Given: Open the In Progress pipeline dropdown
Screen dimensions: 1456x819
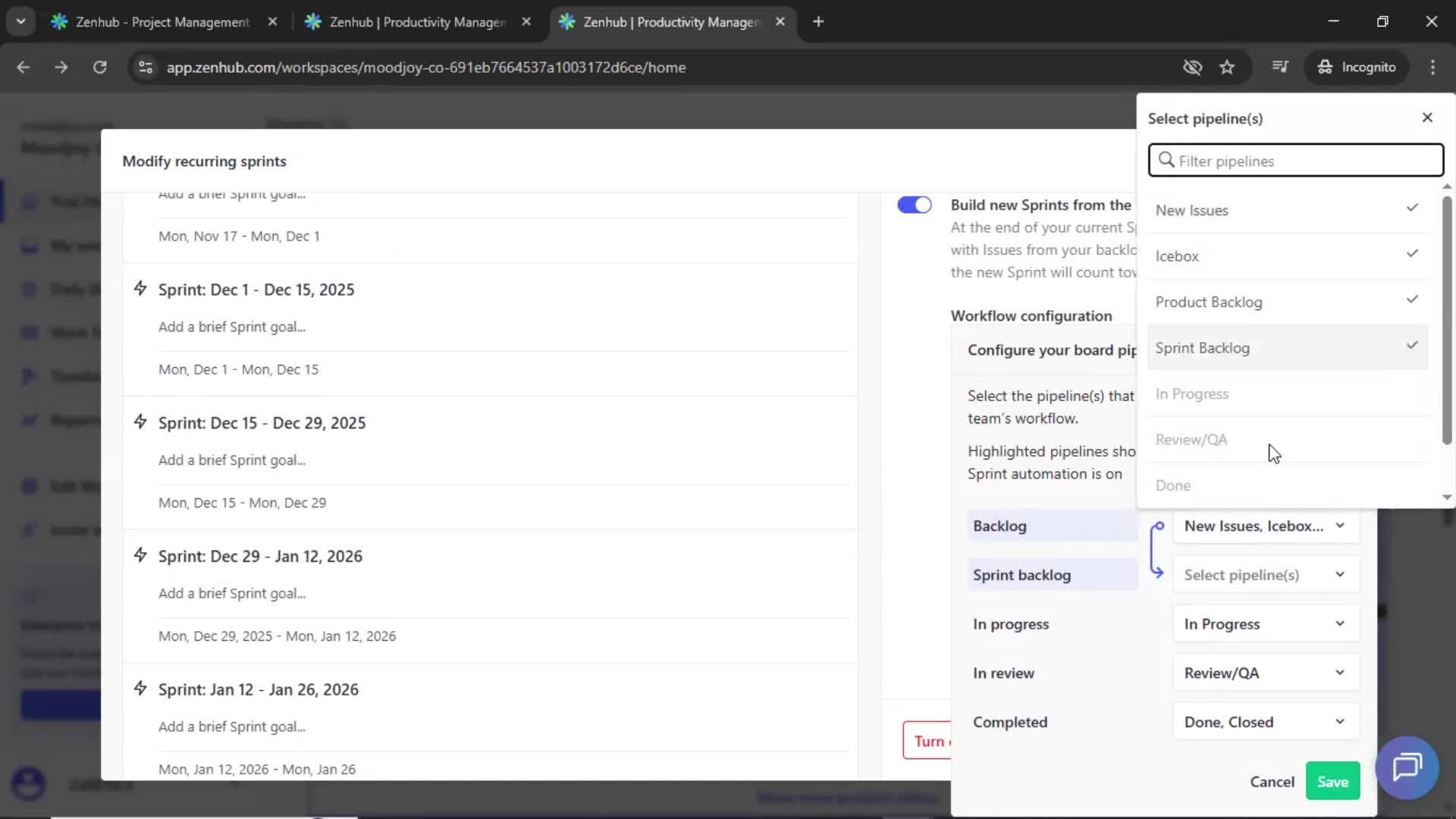Looking at the screenshot, I should (x=1264, y=623).
